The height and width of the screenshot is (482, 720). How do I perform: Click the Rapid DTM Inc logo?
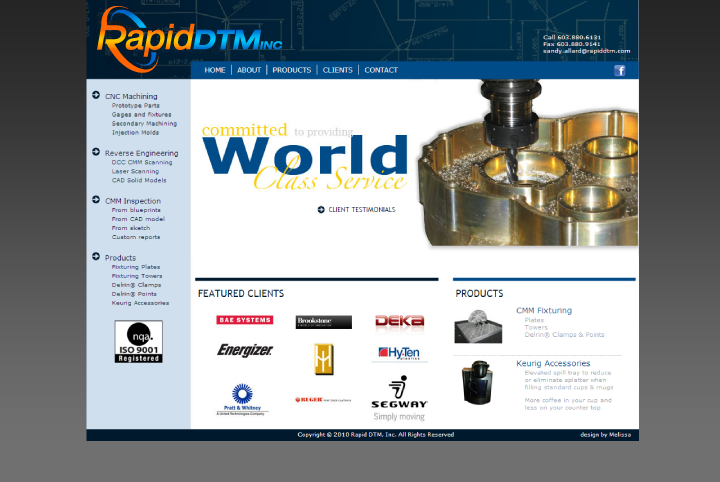tap(190, 36)
